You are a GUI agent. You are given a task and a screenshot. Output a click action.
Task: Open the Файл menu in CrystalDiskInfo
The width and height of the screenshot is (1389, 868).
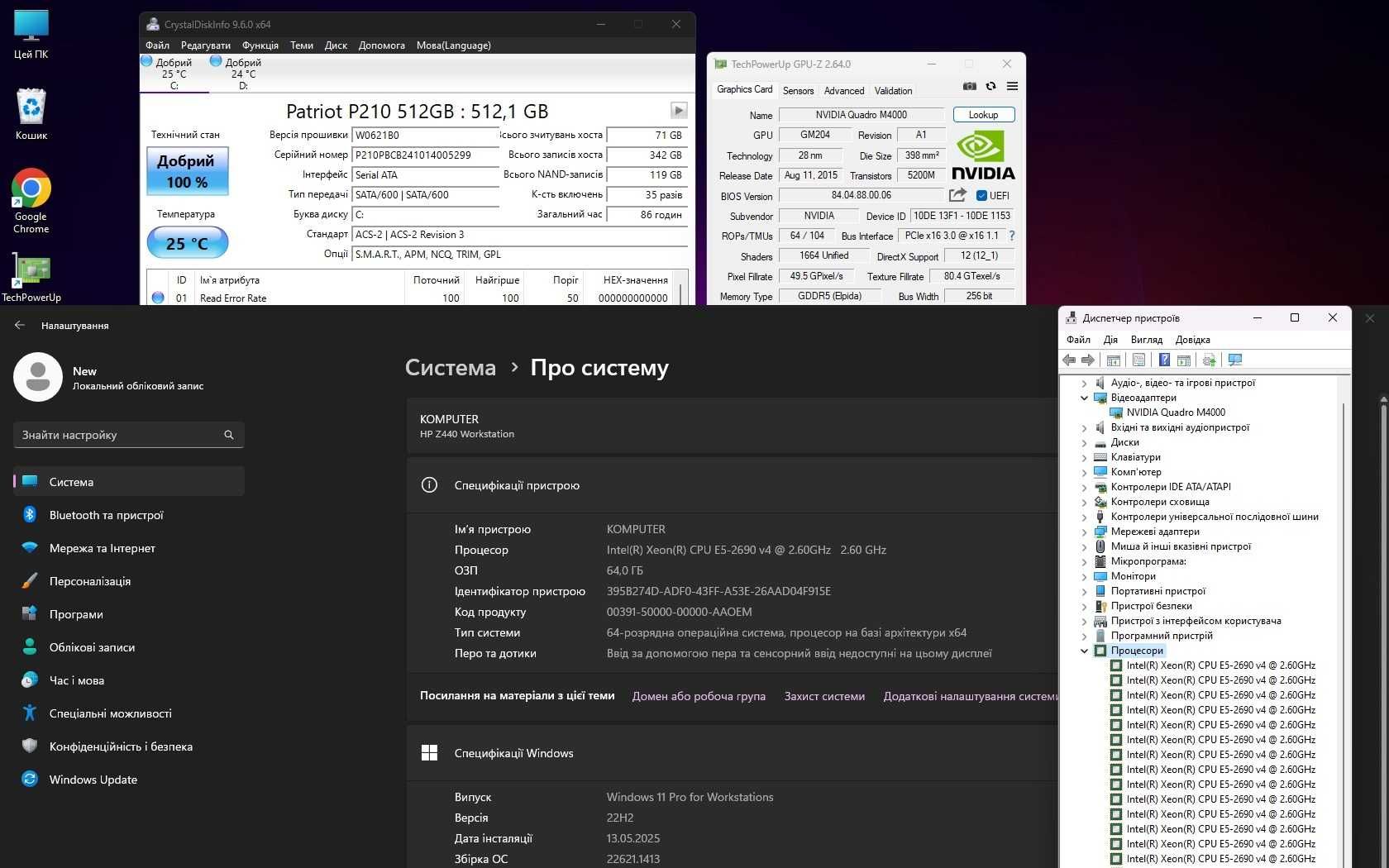tap(157, 45)
